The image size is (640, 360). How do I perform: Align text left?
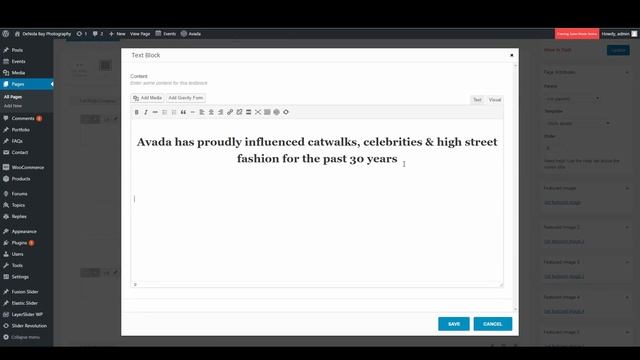coord(202,112)
